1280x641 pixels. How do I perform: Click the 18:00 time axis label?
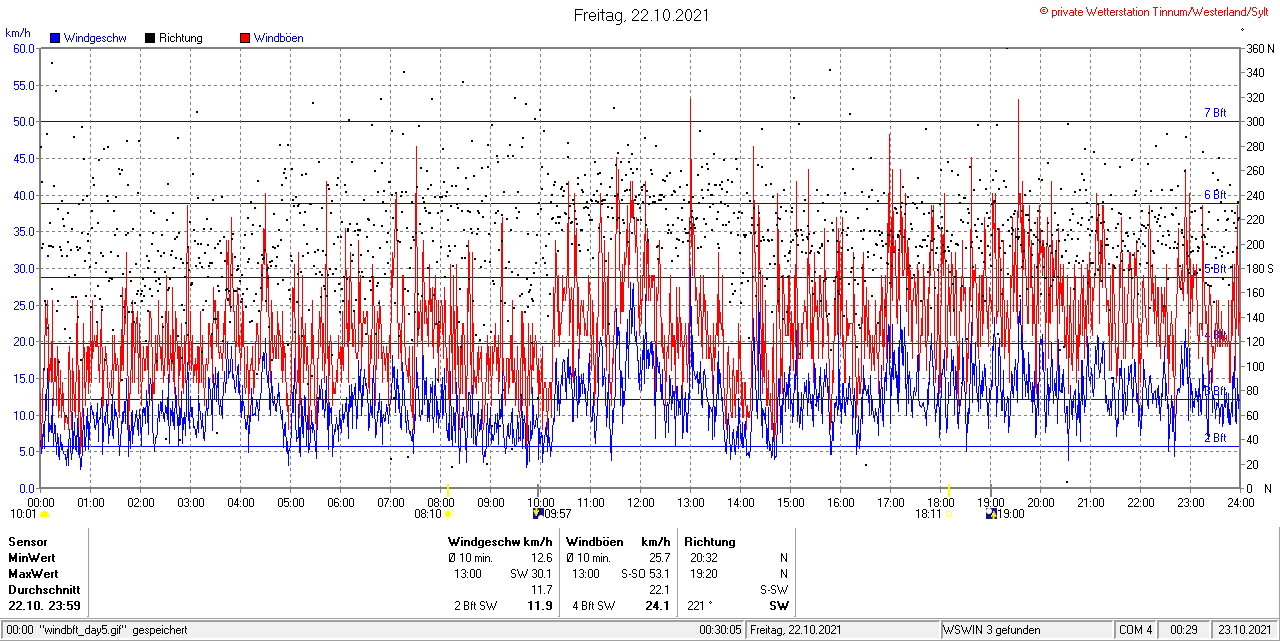click(x=941, y=502)
